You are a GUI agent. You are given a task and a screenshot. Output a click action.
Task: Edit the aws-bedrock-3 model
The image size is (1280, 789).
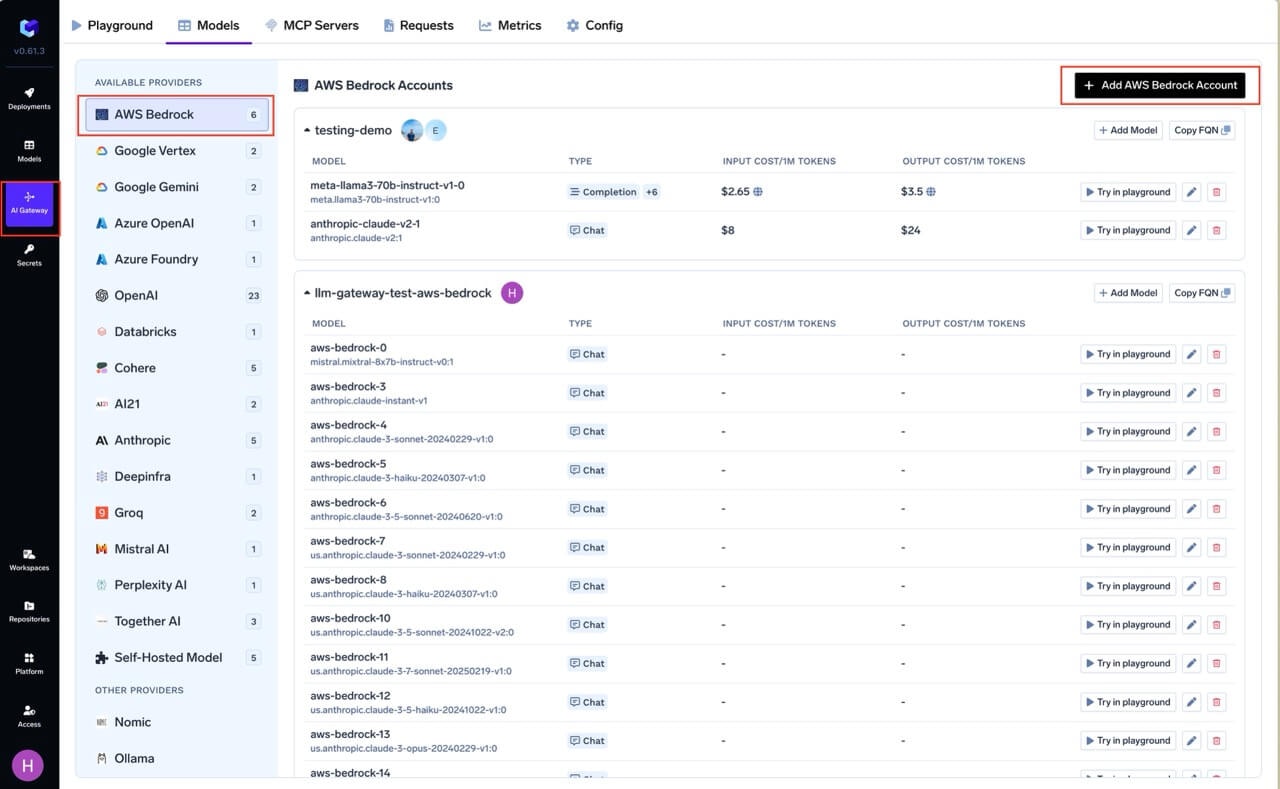1191,393
